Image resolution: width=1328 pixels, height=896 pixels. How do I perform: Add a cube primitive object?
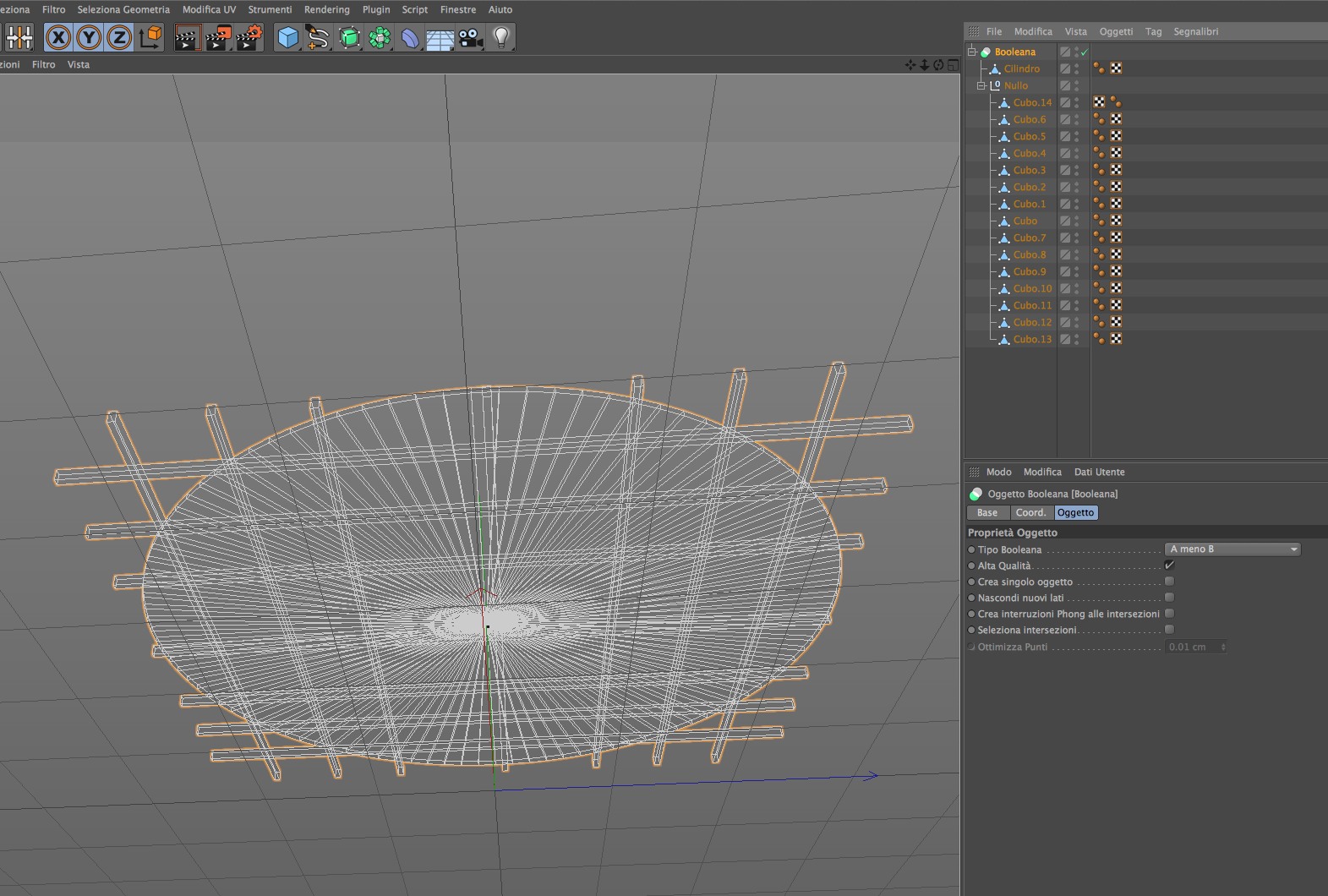288,37
